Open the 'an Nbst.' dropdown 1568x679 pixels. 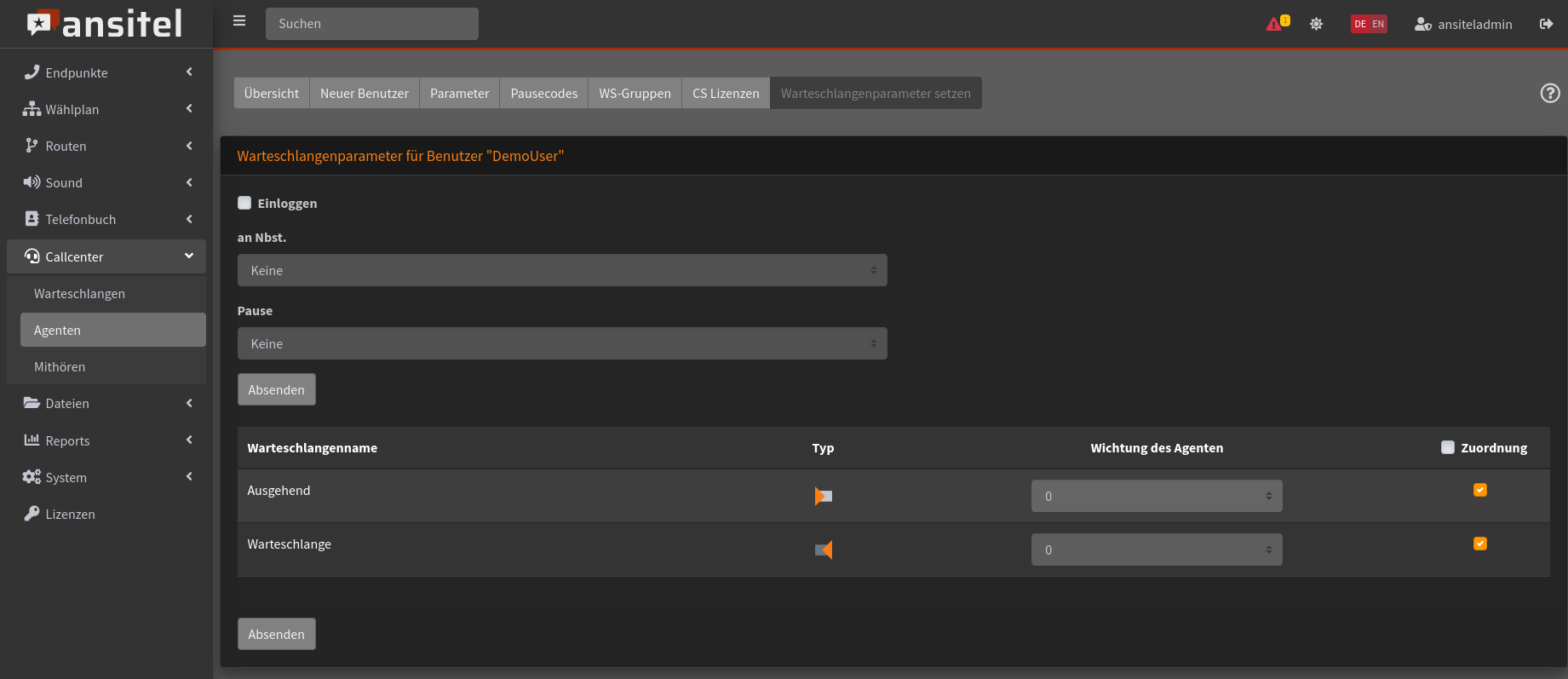point(562,270)
